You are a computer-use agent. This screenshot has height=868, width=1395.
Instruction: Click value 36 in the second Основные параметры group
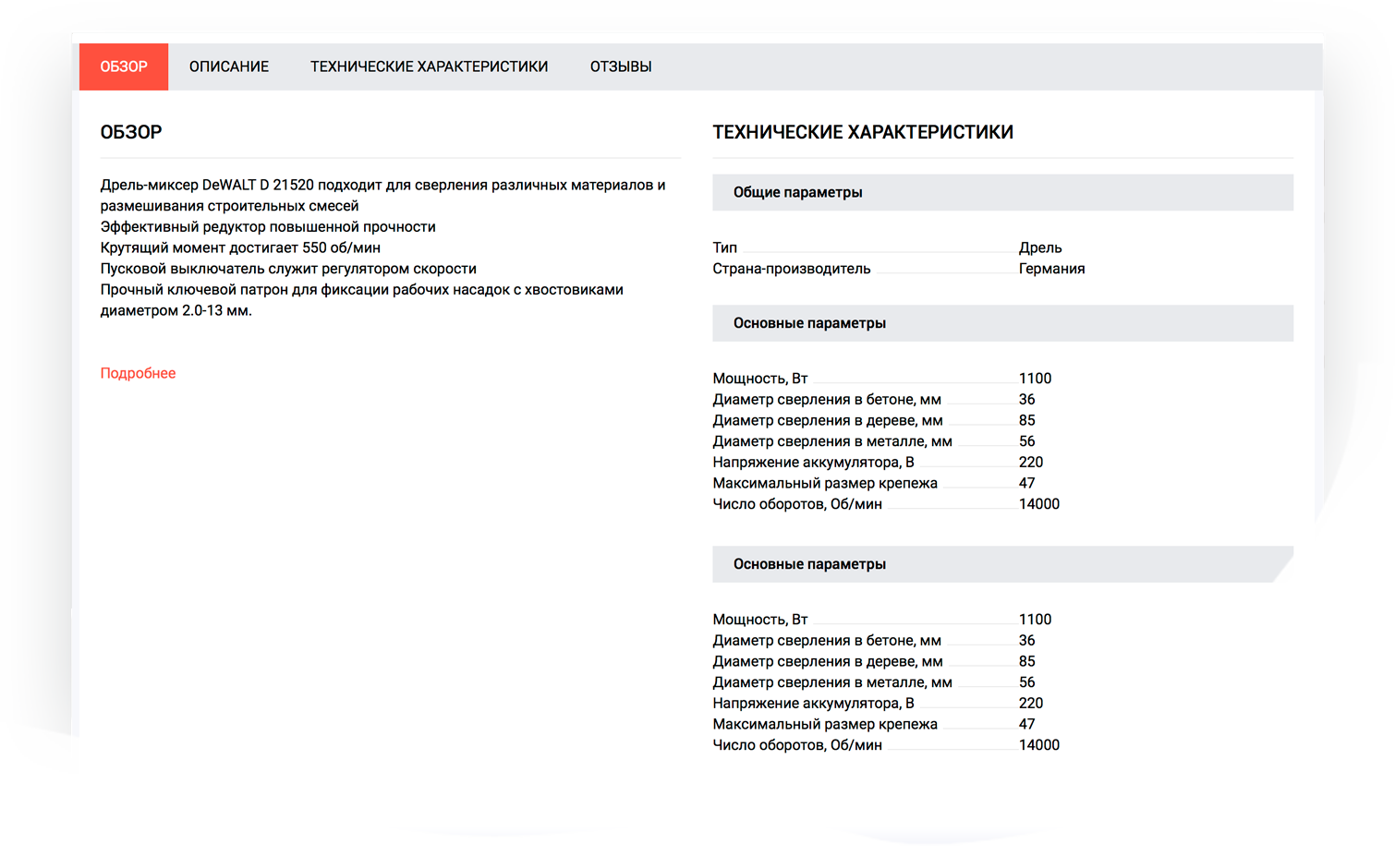1027,640
